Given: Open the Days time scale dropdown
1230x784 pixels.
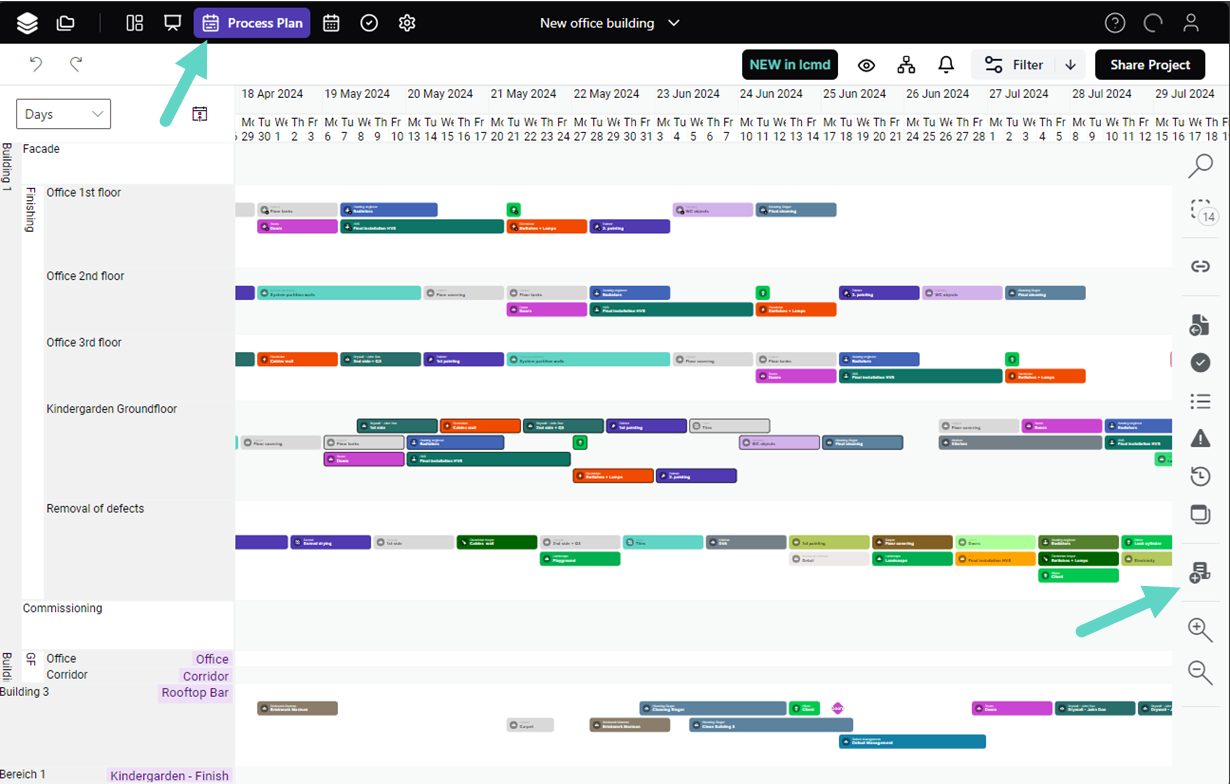Looking at the screenshot, I should (x=63, y=114).
